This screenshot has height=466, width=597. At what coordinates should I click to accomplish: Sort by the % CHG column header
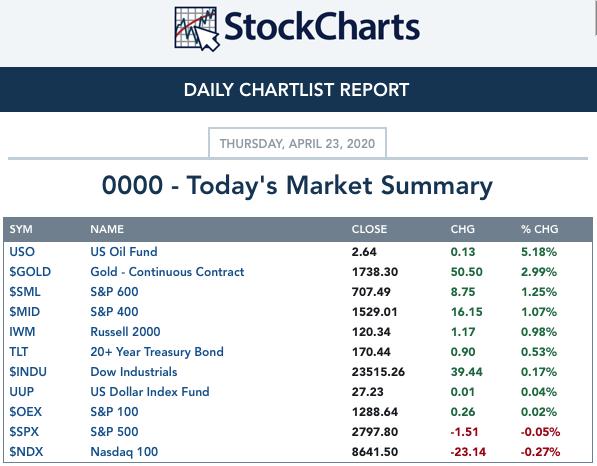540,229
